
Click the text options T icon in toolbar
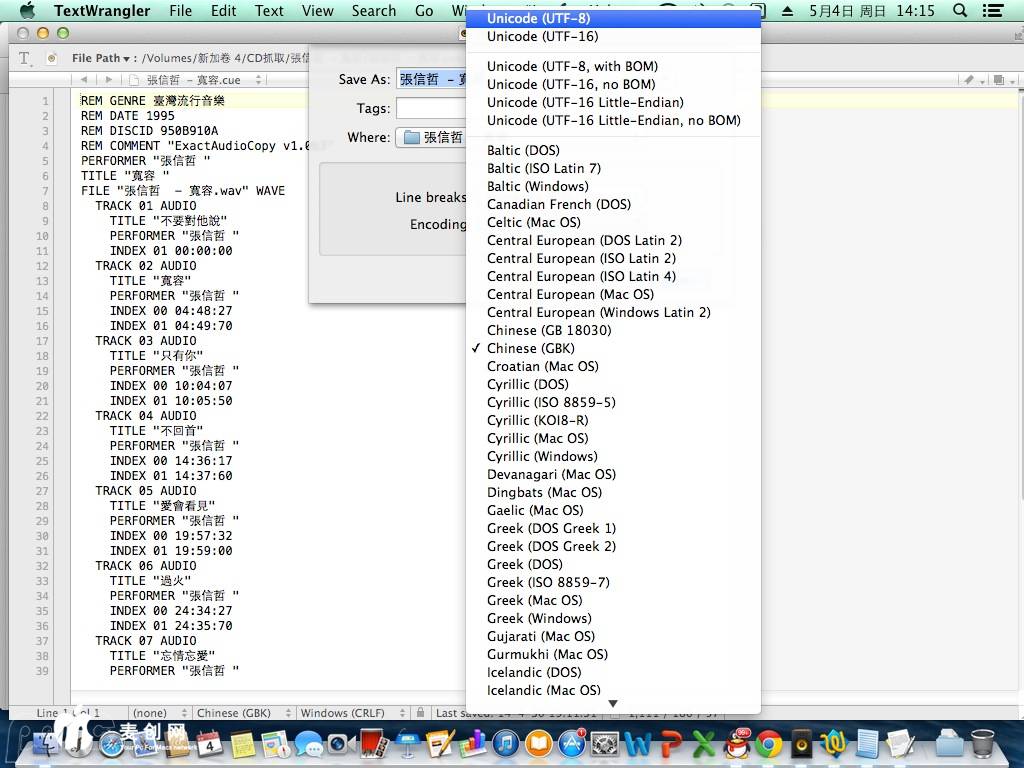(x=25, y=58)
